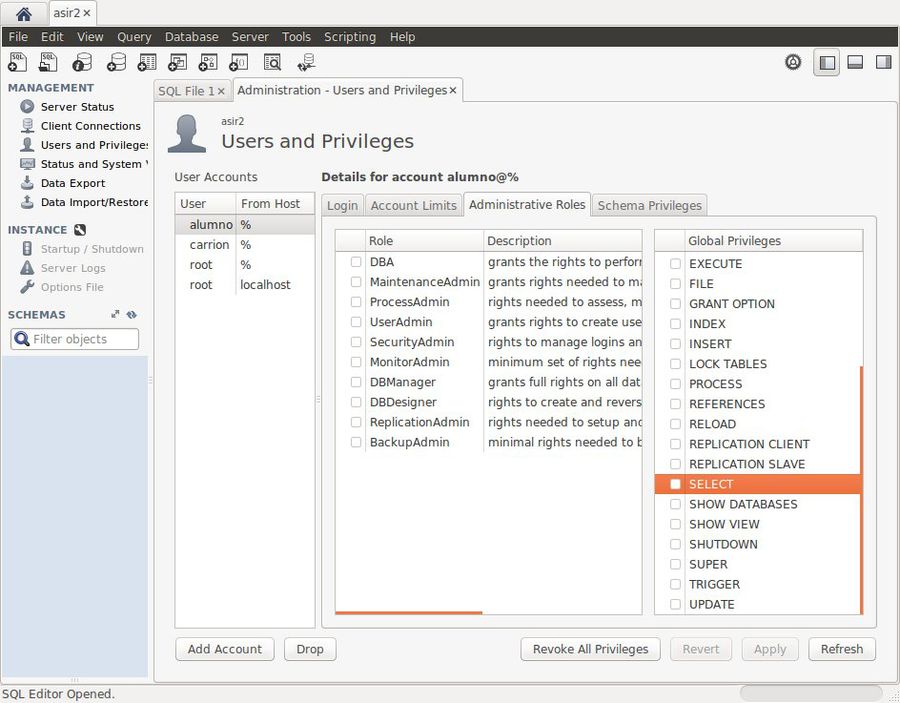
Task: Click the Revoke All Privileges button
Action: (x=590, y=649)
